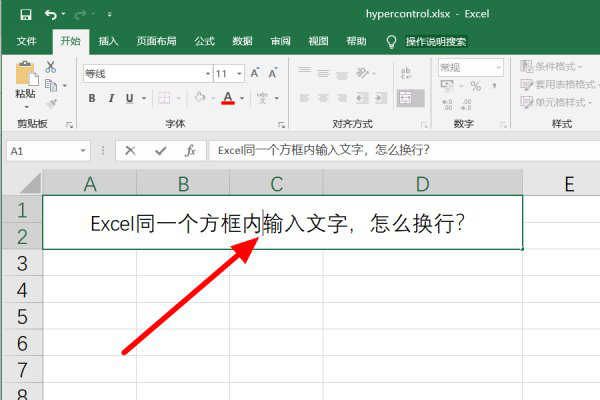
Task: Apply accounting currency format
Action: [x=447, y=85]
